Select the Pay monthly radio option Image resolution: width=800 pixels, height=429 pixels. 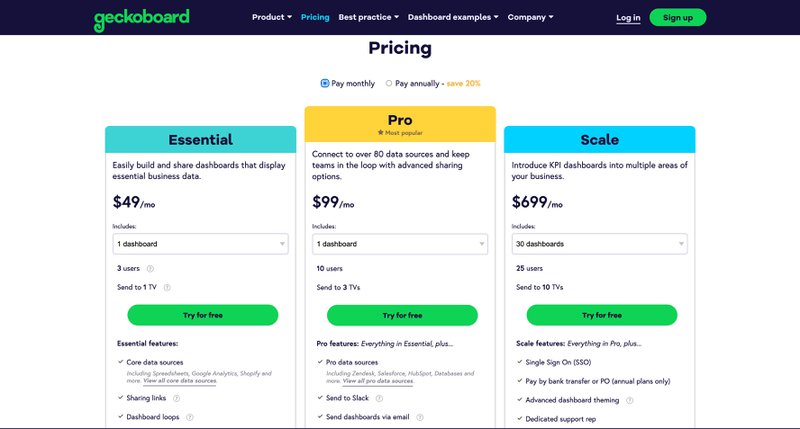(x=325, y=83)
